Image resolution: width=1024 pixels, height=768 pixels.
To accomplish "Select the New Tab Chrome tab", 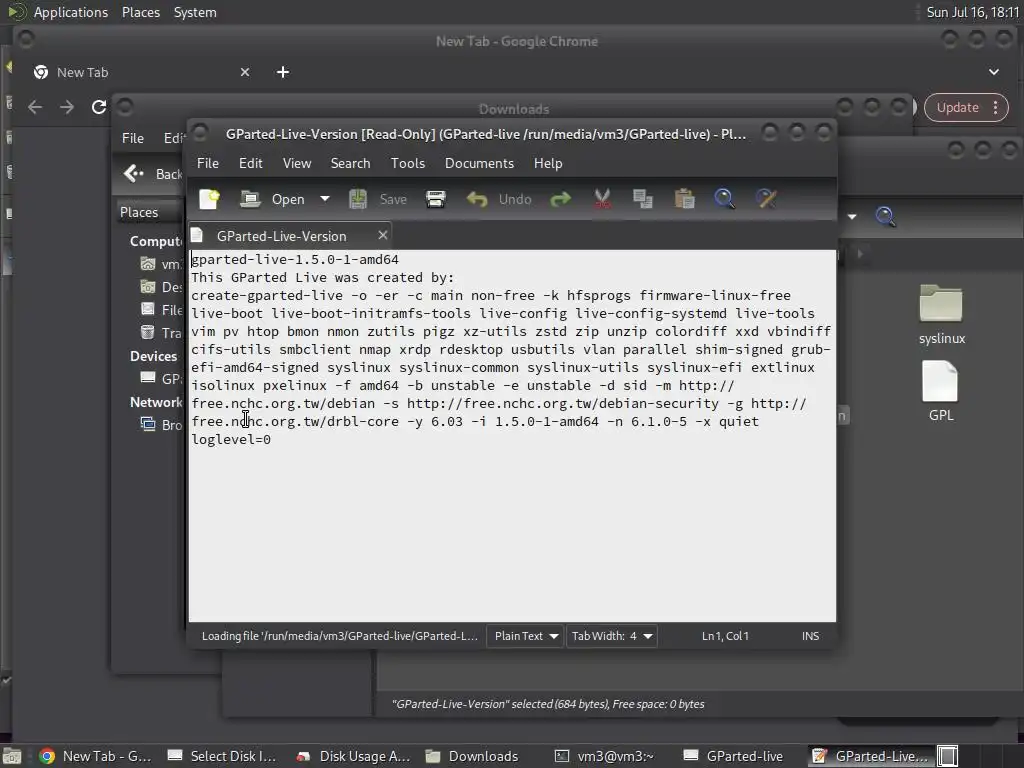I will point(141,72).
